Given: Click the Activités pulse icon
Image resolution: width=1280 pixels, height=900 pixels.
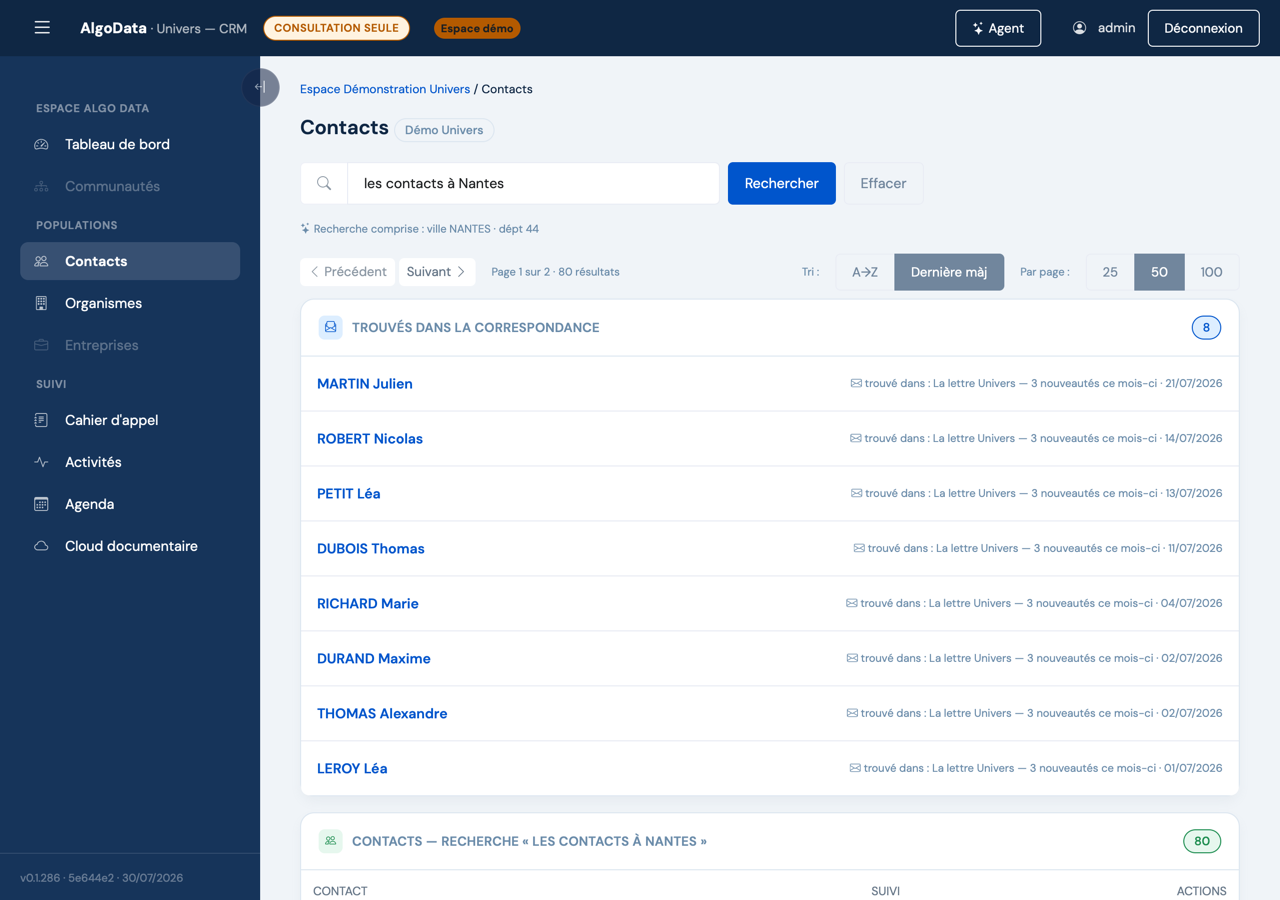Looking at the screenshot, I should pyautogui.click(x=41, y=462).
